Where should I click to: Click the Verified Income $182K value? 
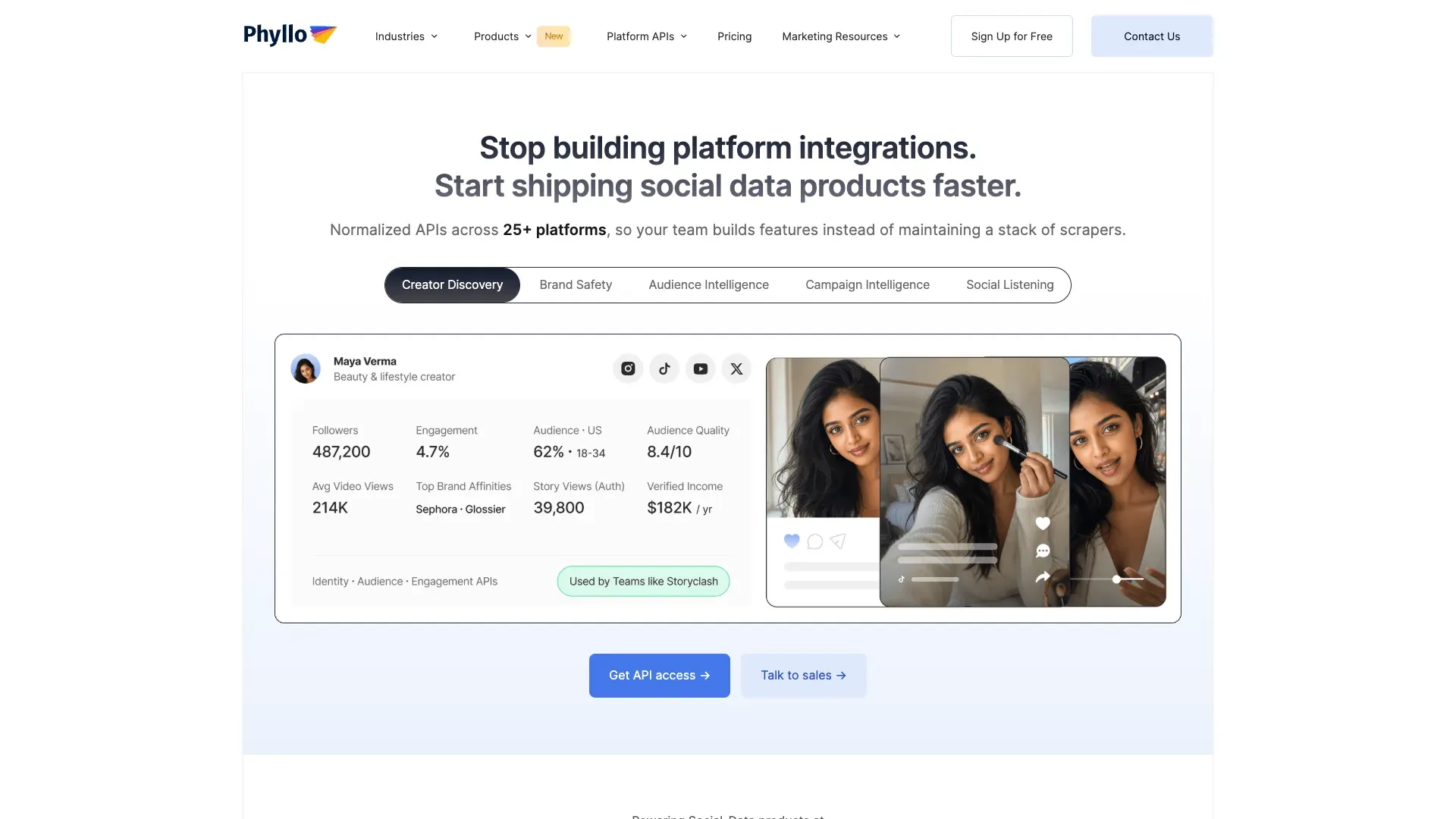(x=679, y=508)
